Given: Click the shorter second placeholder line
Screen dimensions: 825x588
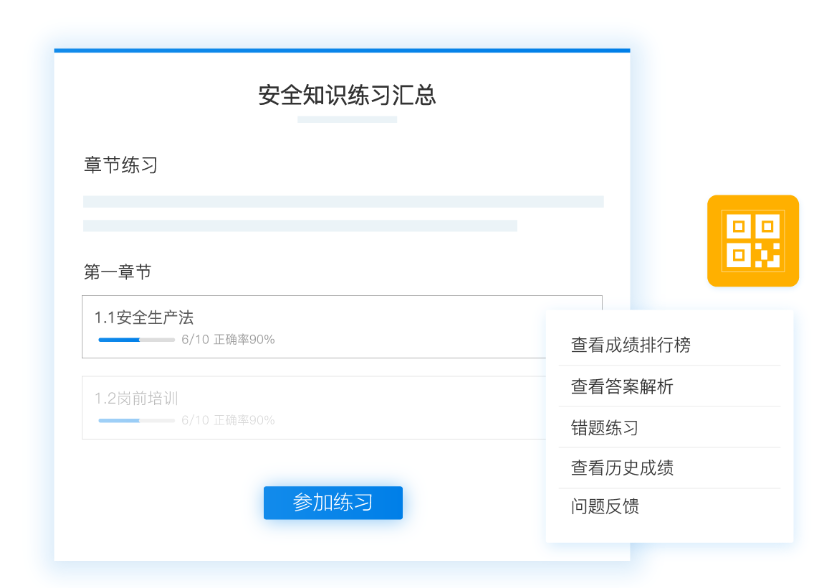Looking at the screenshot, I should [300, 226].
